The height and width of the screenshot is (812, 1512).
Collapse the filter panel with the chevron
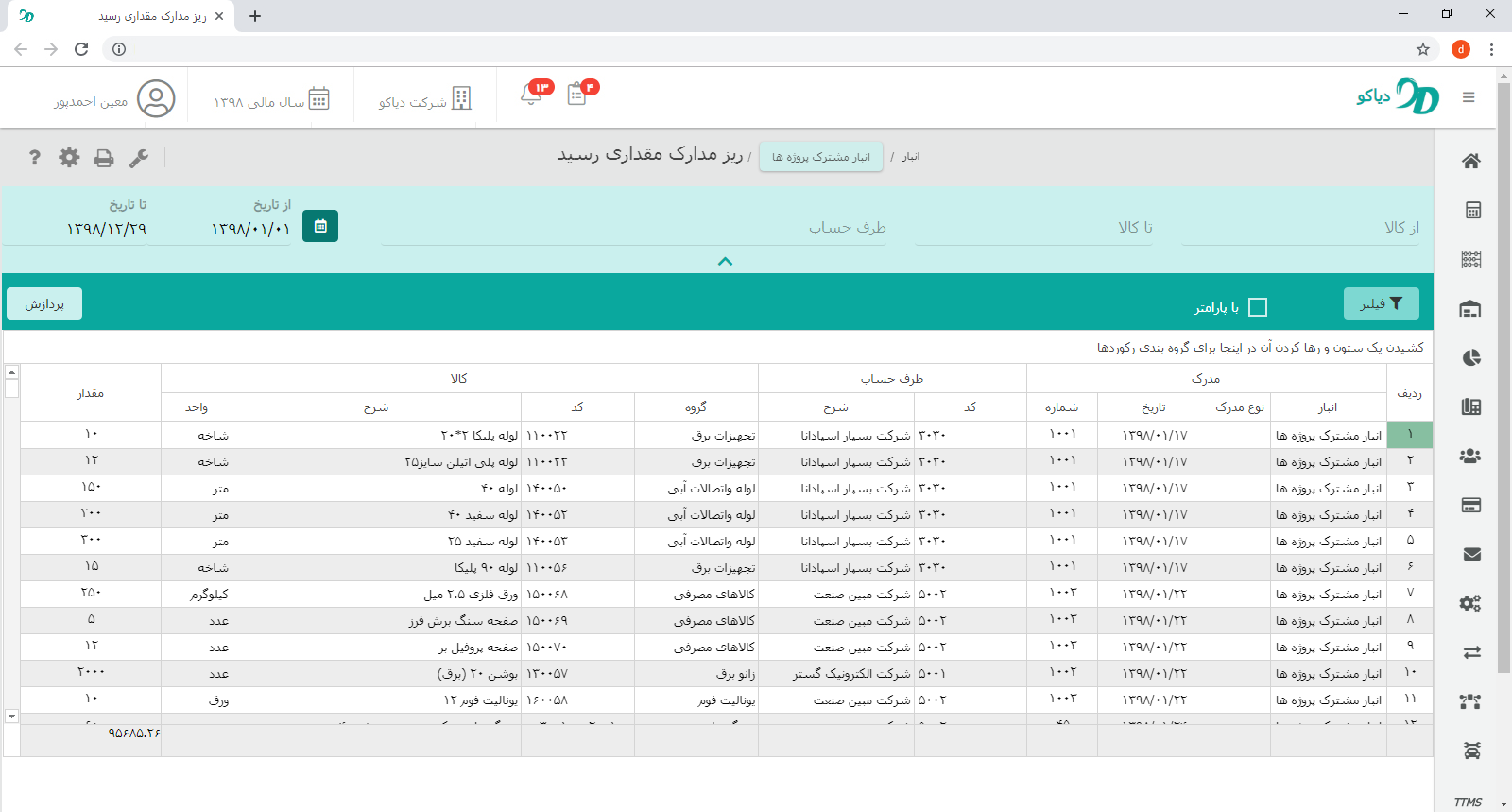coord(725,261)
